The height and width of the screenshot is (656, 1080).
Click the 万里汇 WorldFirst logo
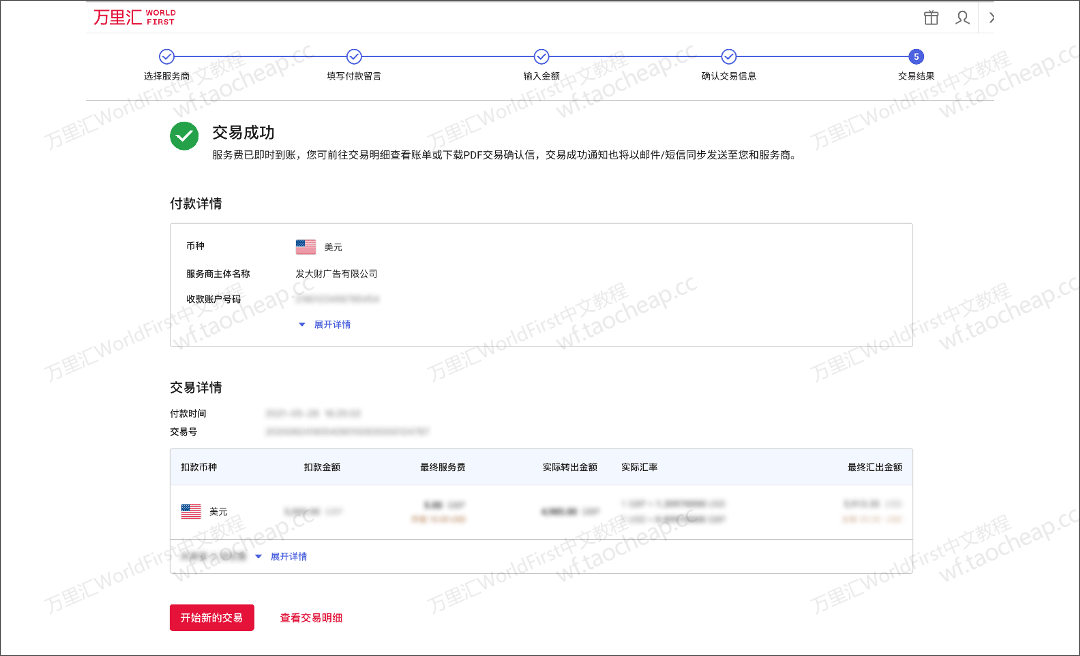tap(134, 17)
